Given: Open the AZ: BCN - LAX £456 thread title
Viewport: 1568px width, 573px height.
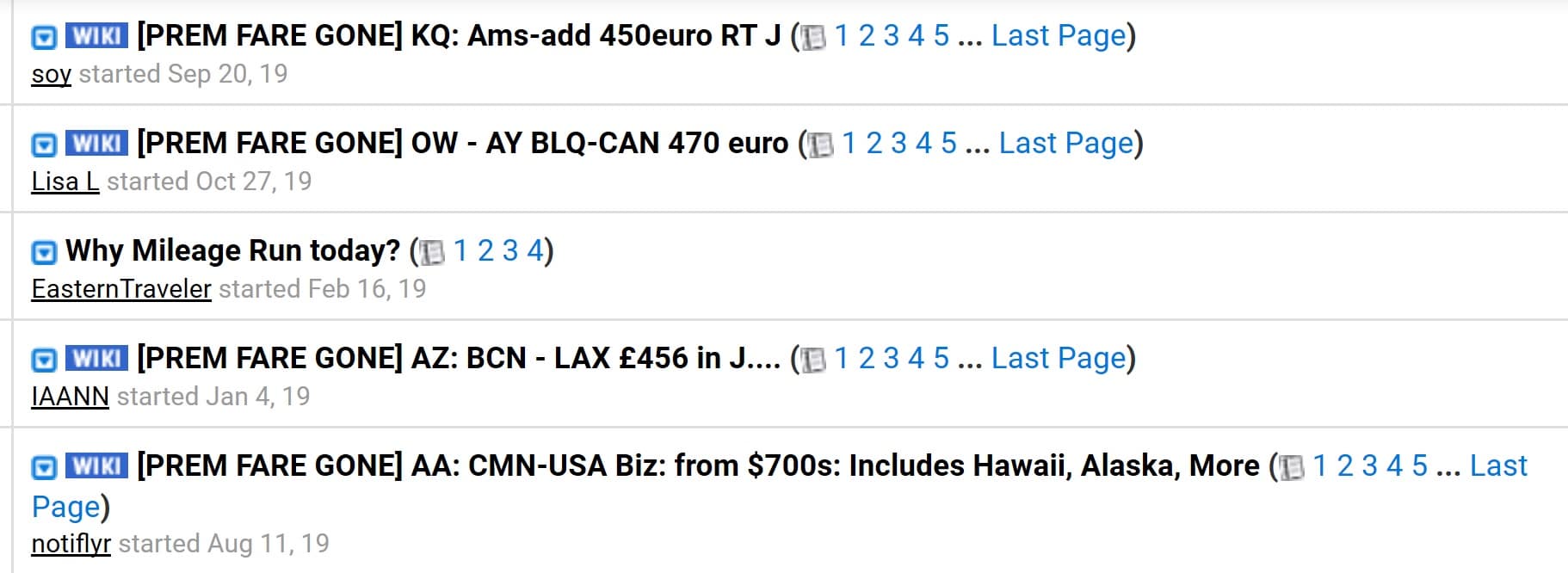Looking at the screenshot, I should (x=459, y=358).
